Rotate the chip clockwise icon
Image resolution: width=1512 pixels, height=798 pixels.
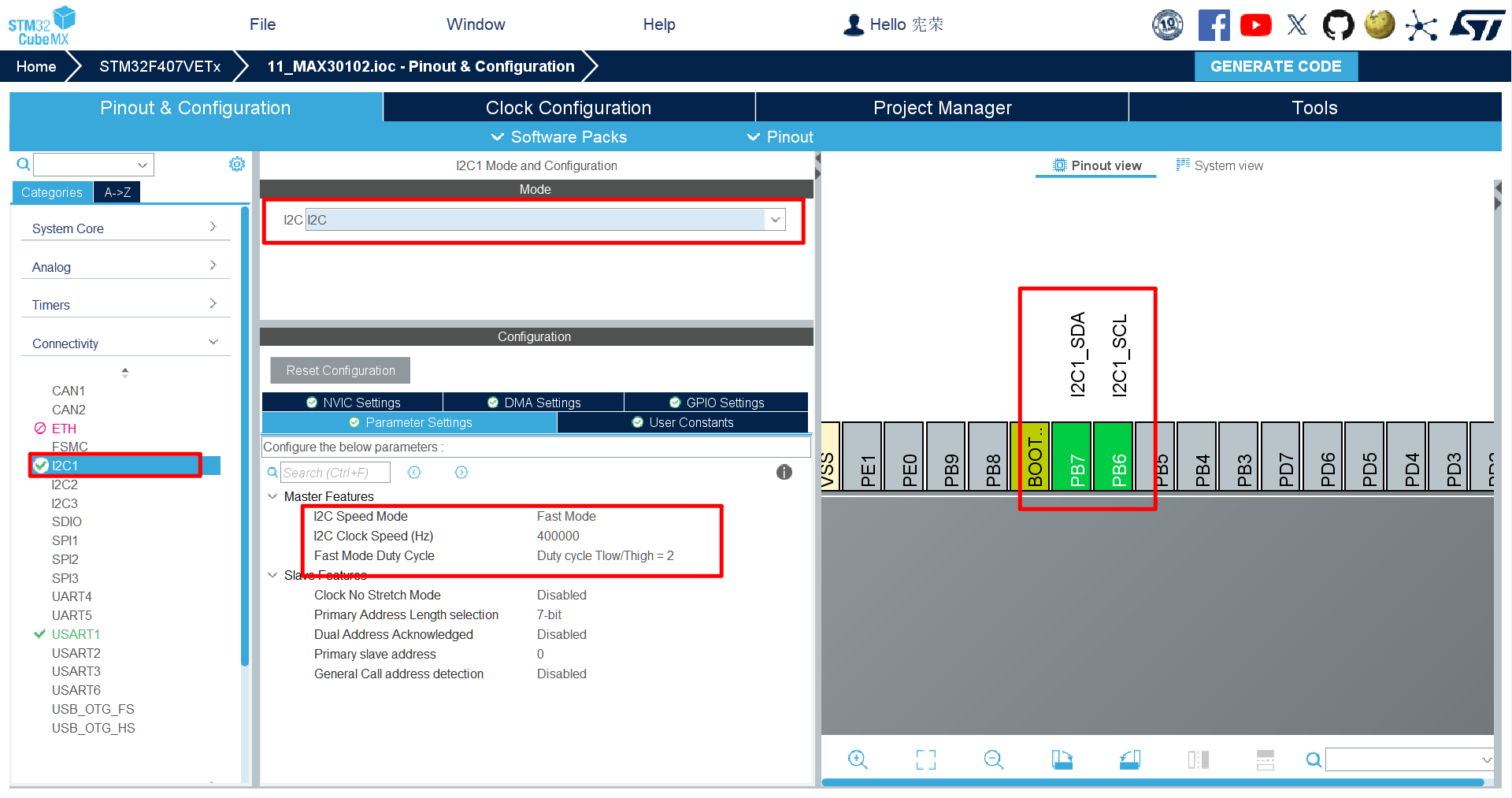(x=1062, y=759)
